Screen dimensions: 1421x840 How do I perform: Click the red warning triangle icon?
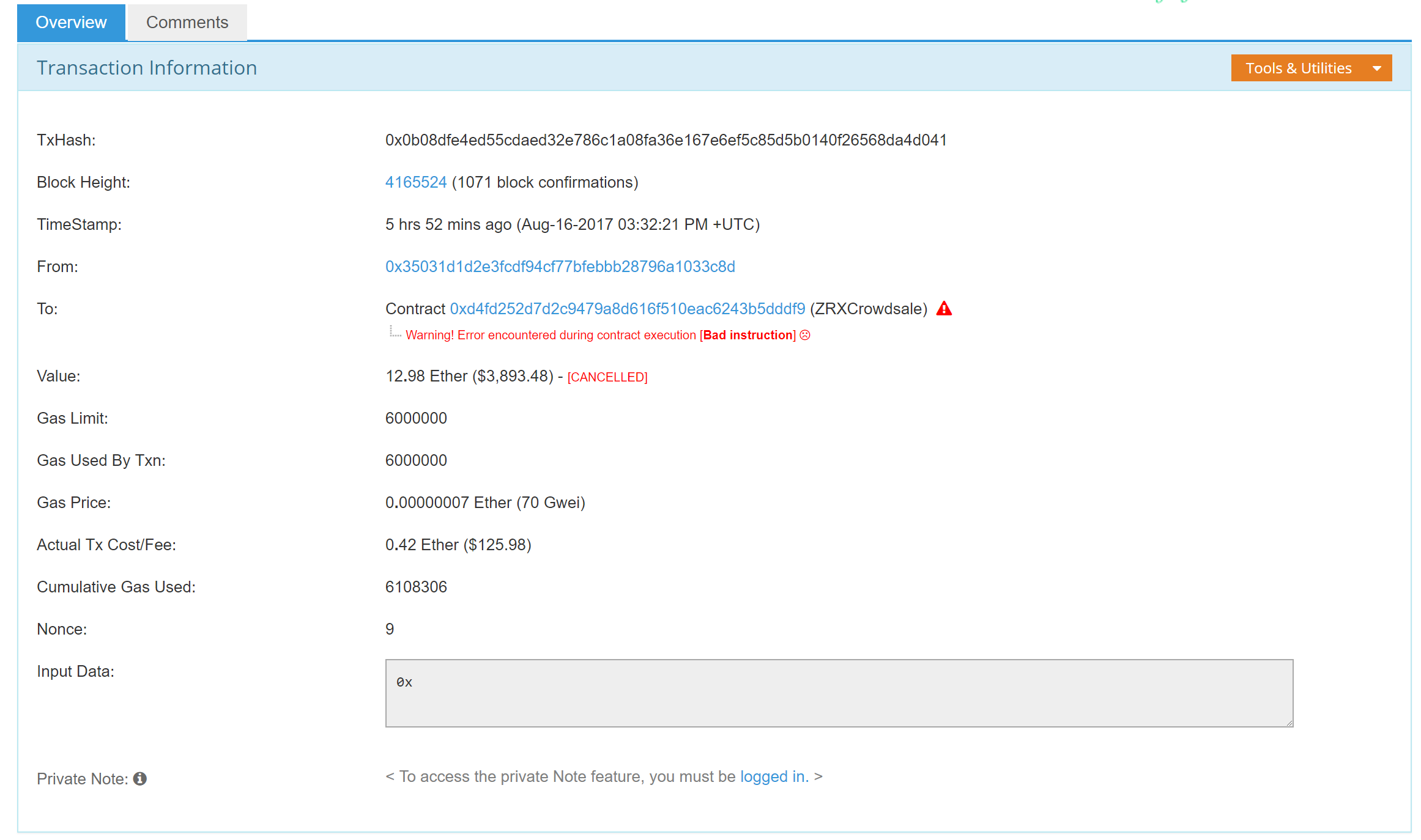pos(943,309)
